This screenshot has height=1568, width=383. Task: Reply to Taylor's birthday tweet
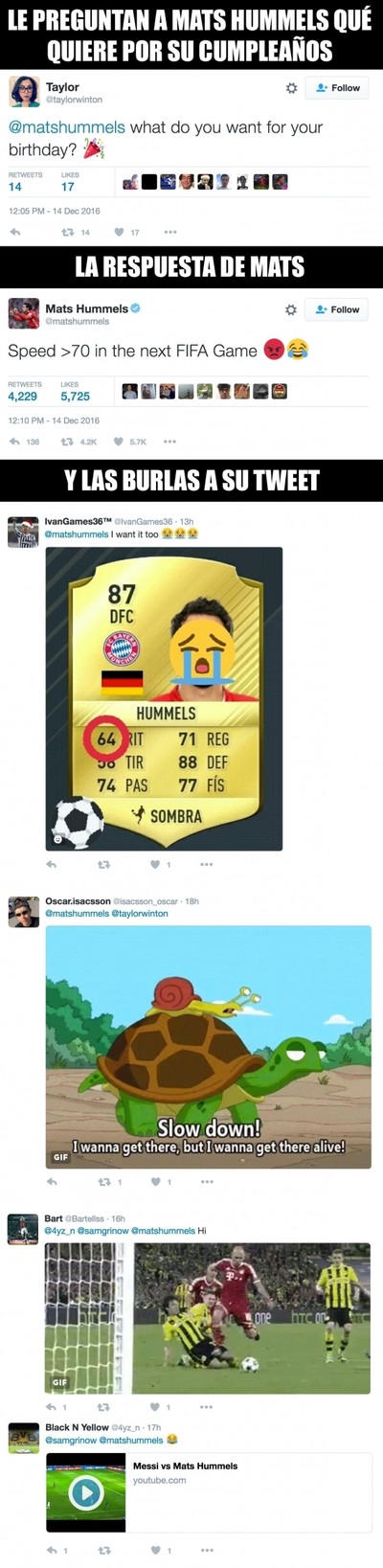[15, 232]
